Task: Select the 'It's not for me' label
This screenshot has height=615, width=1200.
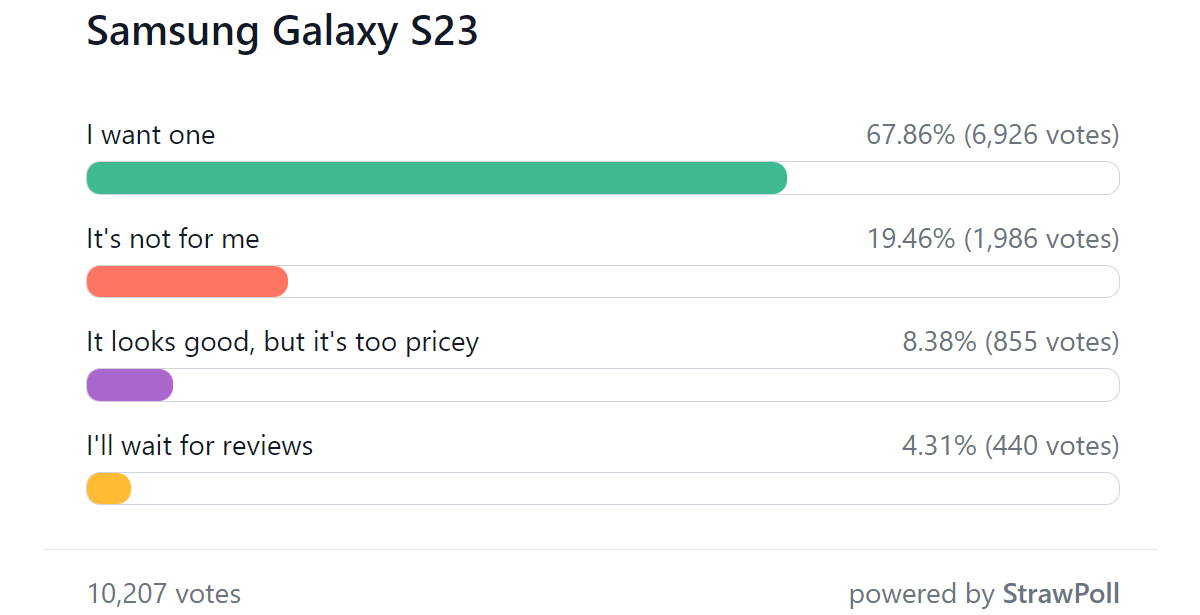Action: tap(173, 239)
